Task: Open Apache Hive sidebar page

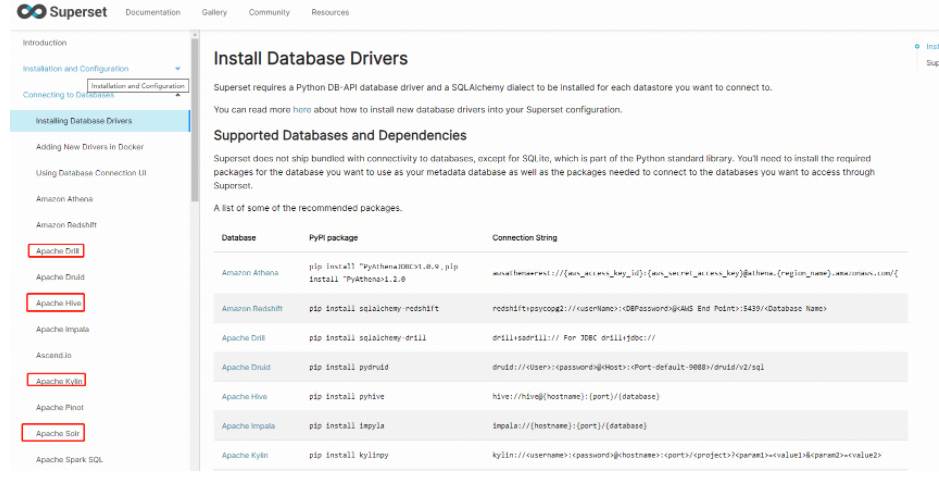Action: point(58,304)
